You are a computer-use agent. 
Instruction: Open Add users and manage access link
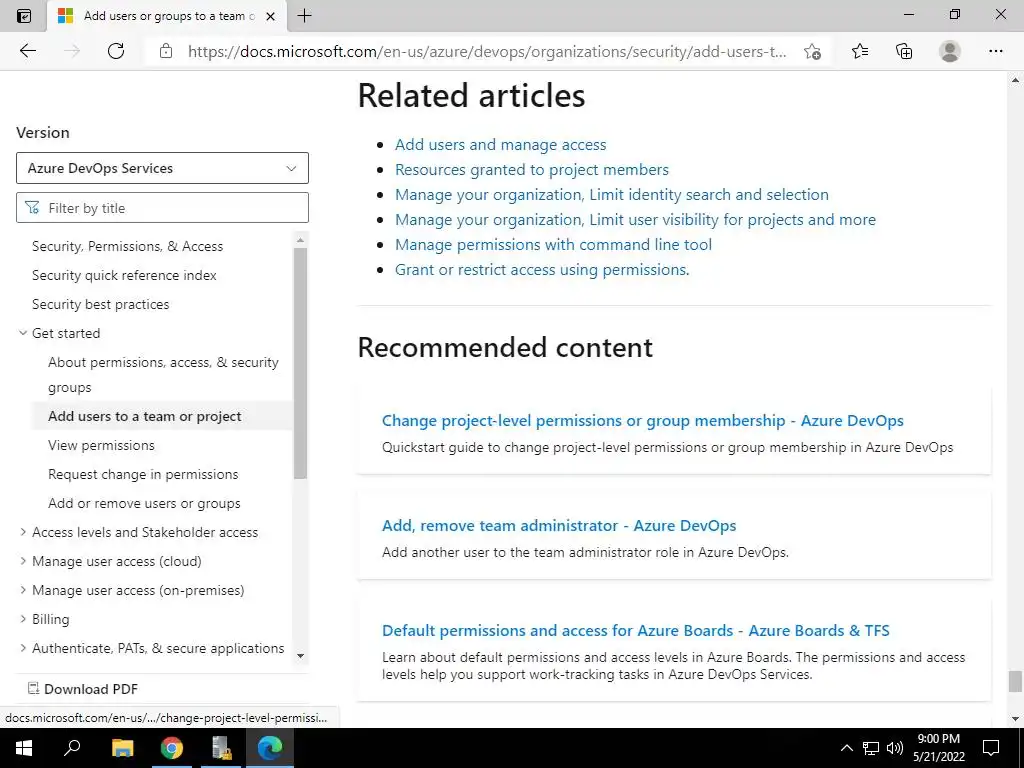coord(500,144)
